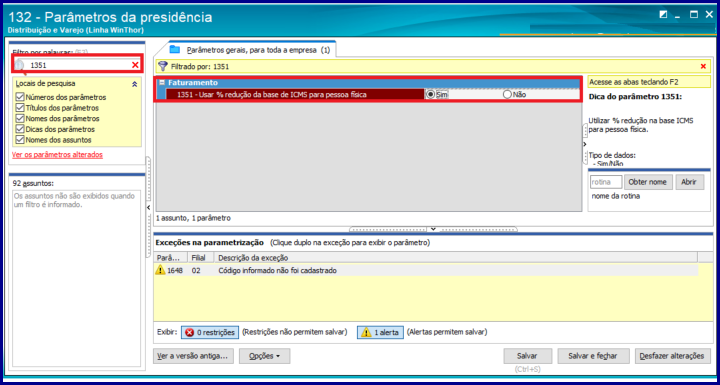This screenshot has height=385, width=720.
Task: Click the funnel filter icon
Action: tap(163, 67)
